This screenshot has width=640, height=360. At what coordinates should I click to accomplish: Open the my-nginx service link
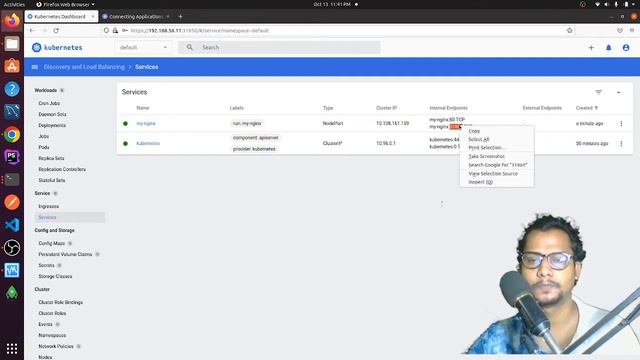click(146, 123)
